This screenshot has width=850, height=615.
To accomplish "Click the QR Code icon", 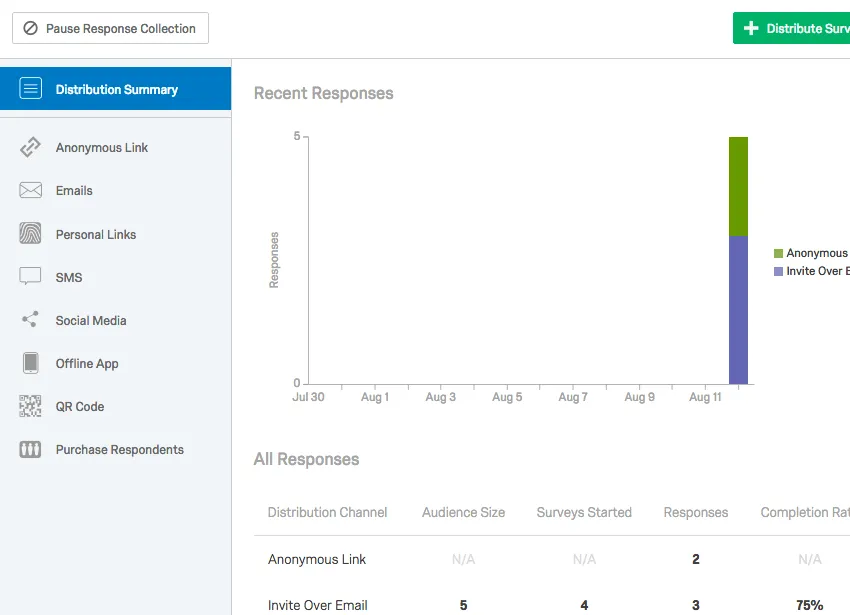I will 31,406.
